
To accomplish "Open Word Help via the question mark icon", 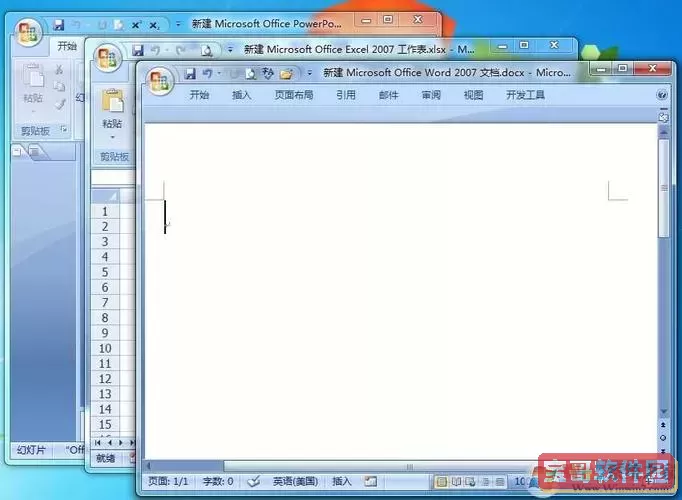I will point(662,95).
